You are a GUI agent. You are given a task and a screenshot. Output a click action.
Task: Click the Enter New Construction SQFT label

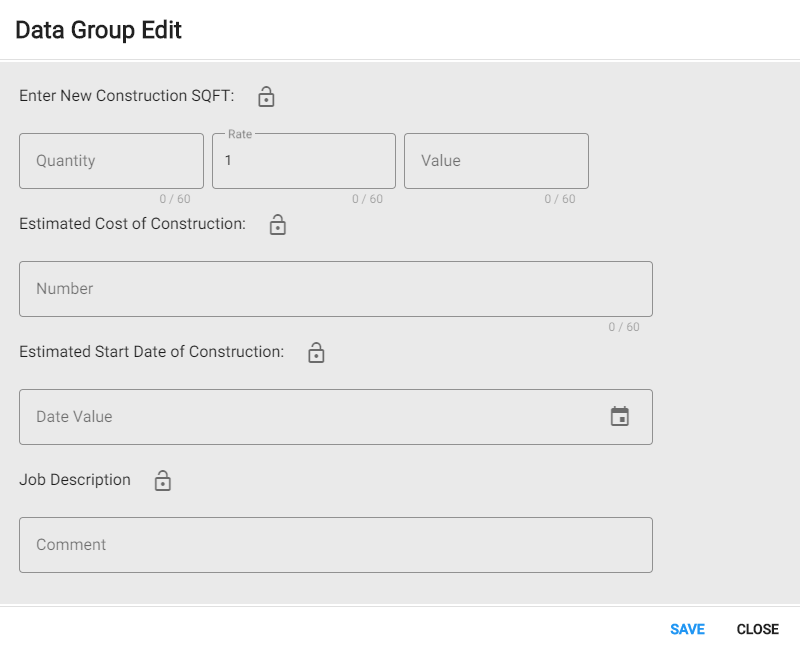click(x=126, y=96)
